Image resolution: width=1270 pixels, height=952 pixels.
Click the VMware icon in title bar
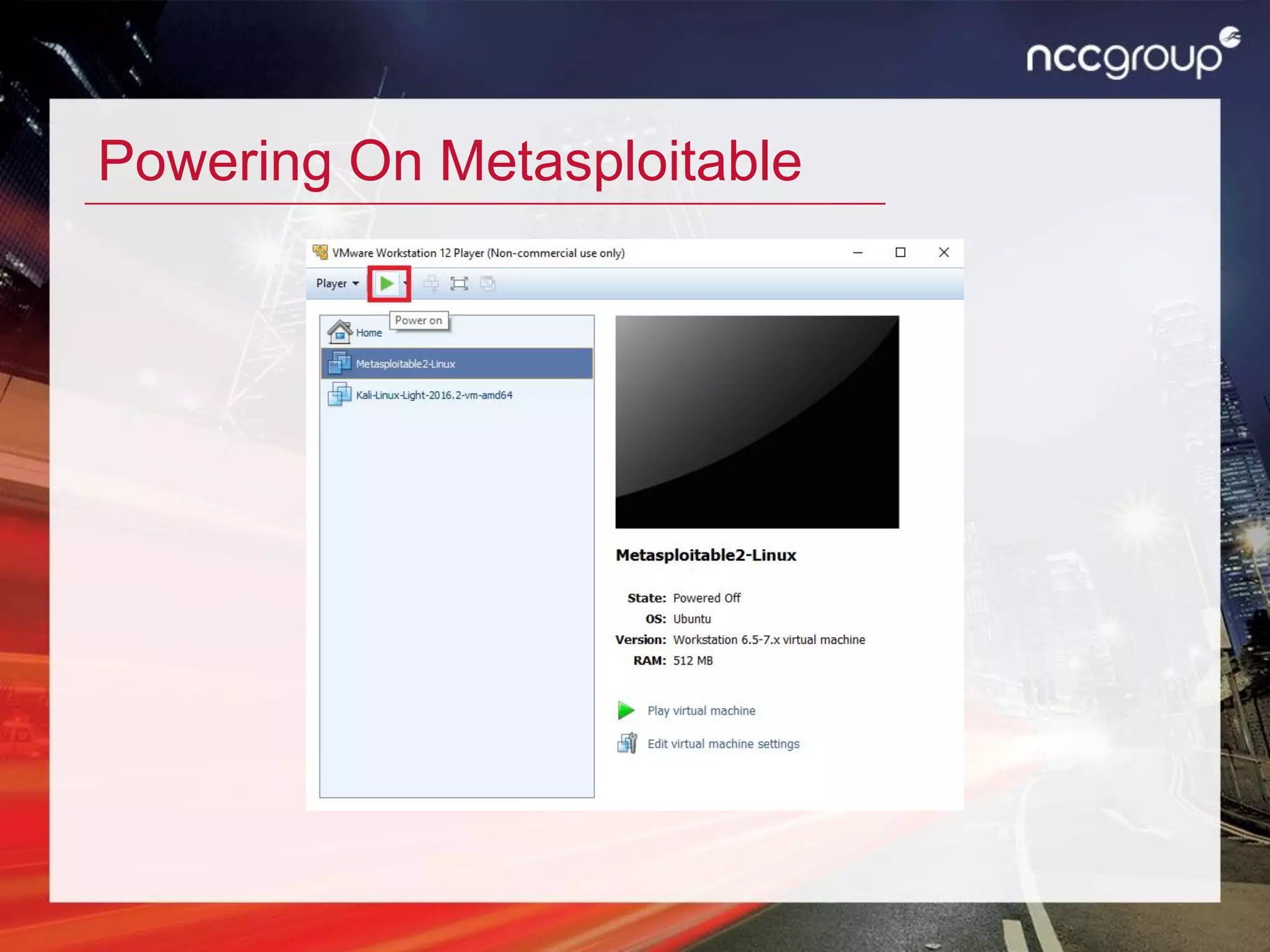(x=320, y=252)
